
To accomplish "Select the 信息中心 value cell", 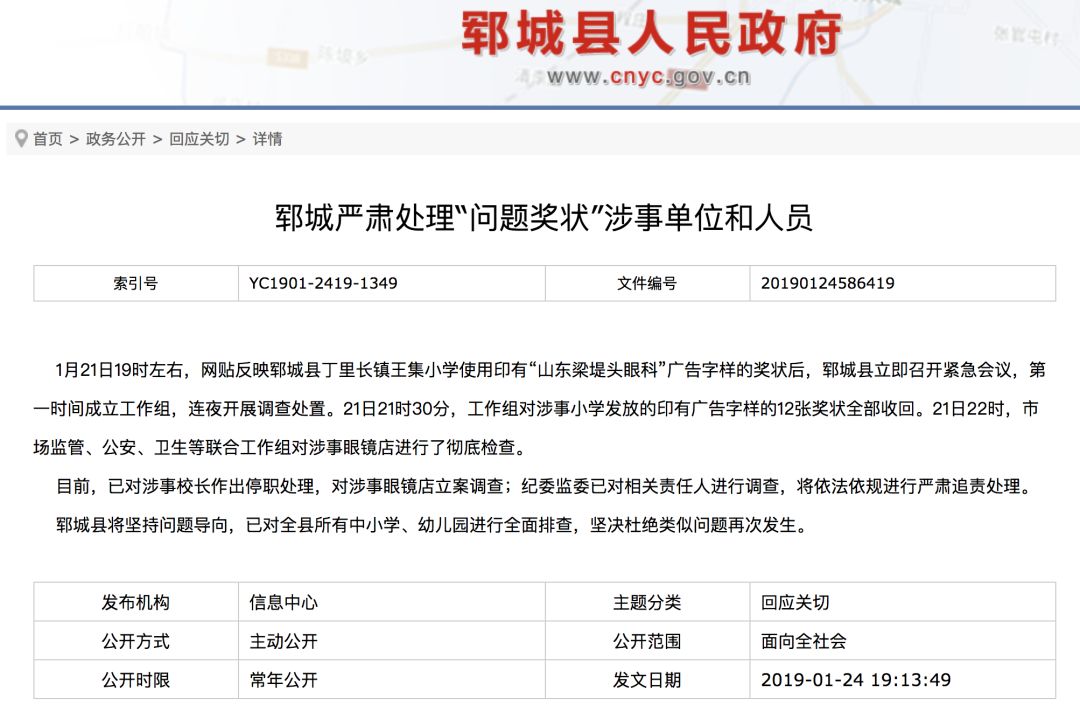I will (x=392, y=603).
